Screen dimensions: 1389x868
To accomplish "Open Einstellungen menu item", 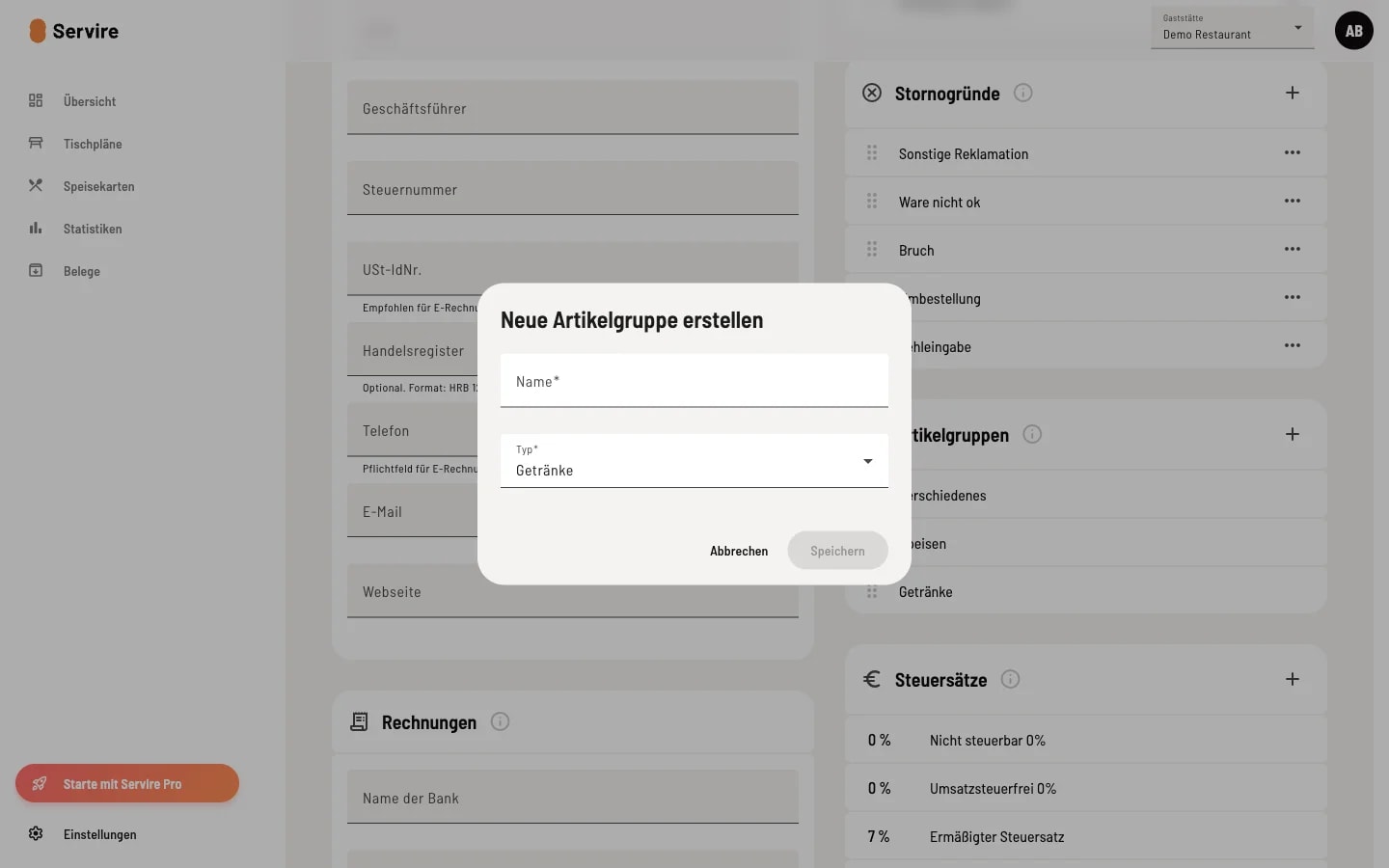I will pyautogui.click(x=100, y=834).
